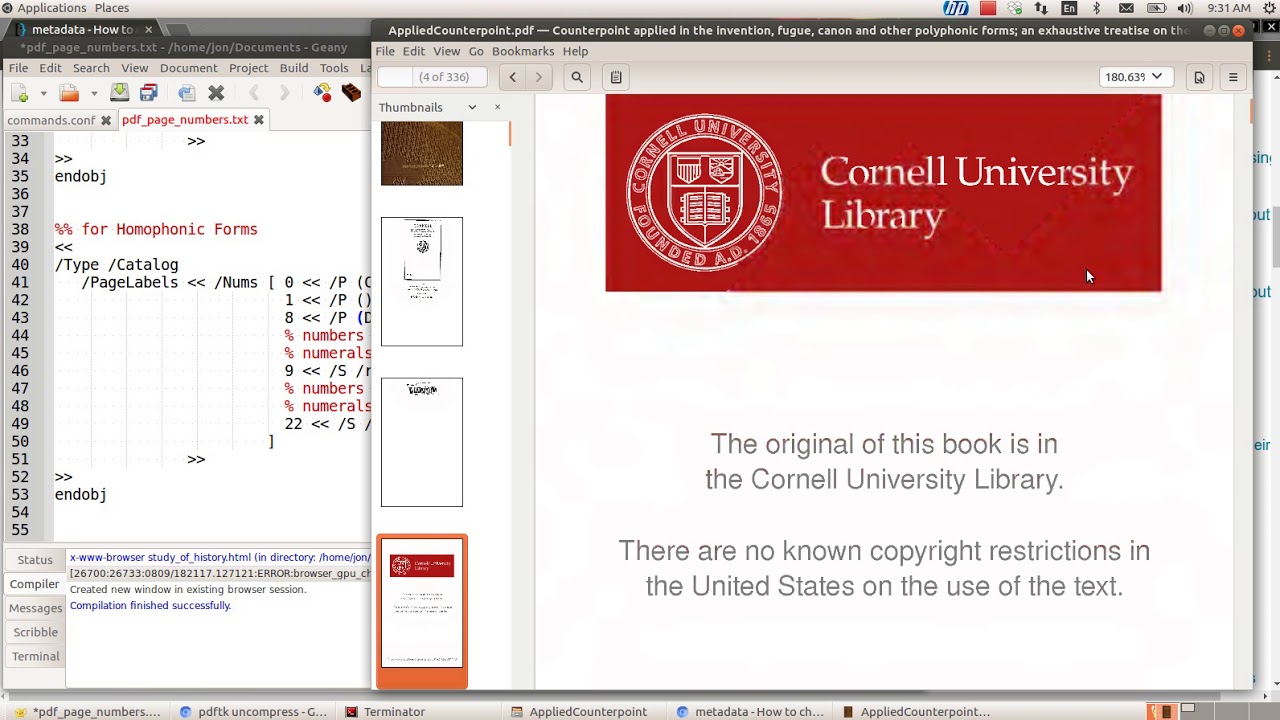The height and width of the screenshot is (720, 1280).
Task: Click the Save All icon in Geany
Action: coord(149,93)
